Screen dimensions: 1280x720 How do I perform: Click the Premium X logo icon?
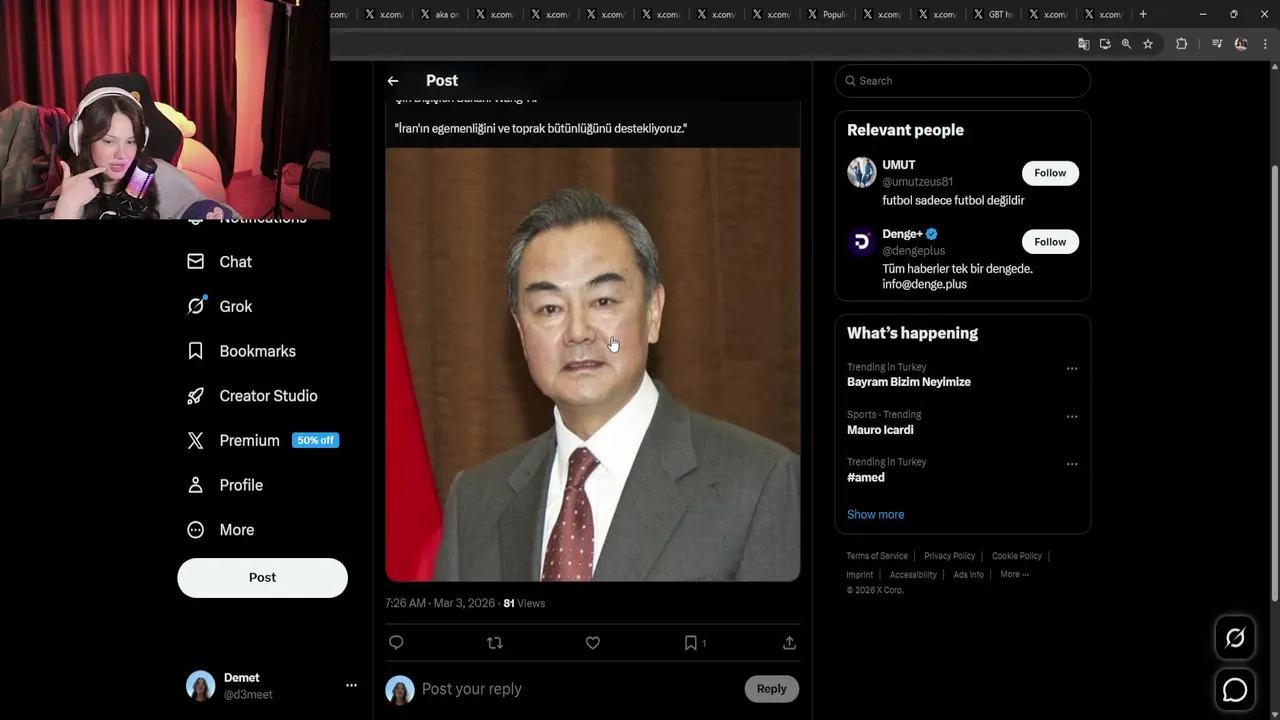pos(196,440)
